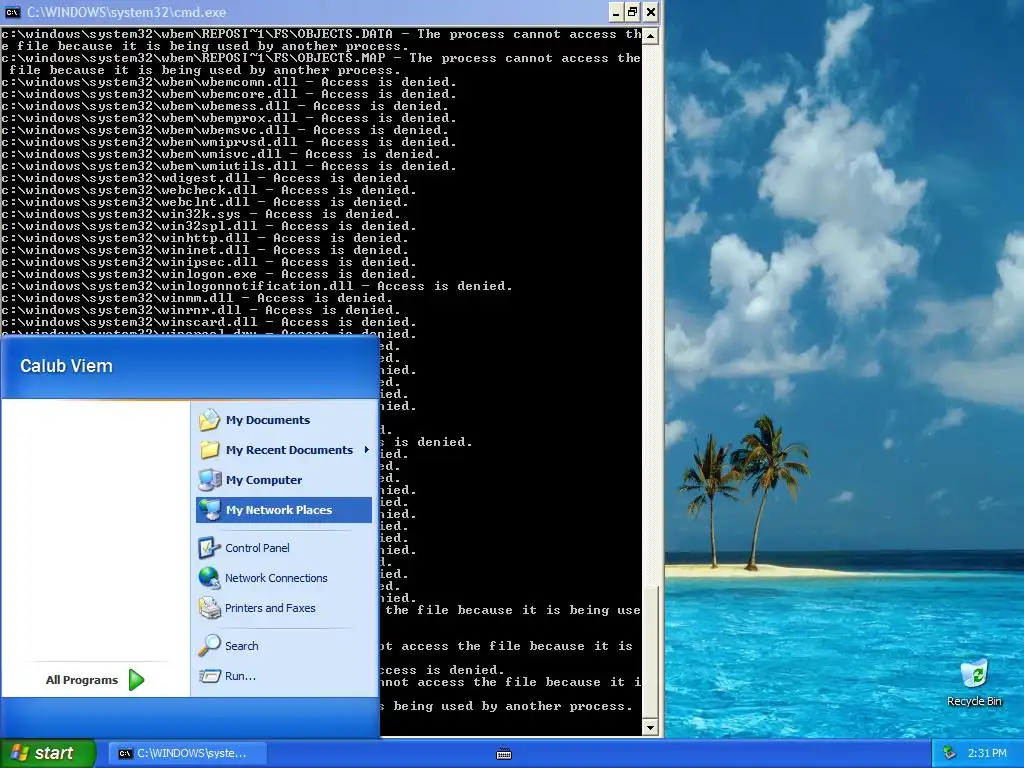Click the winscard.dll access denied line
The height and width of the screenshot is (768, 1024).
(x=209, y=322)
